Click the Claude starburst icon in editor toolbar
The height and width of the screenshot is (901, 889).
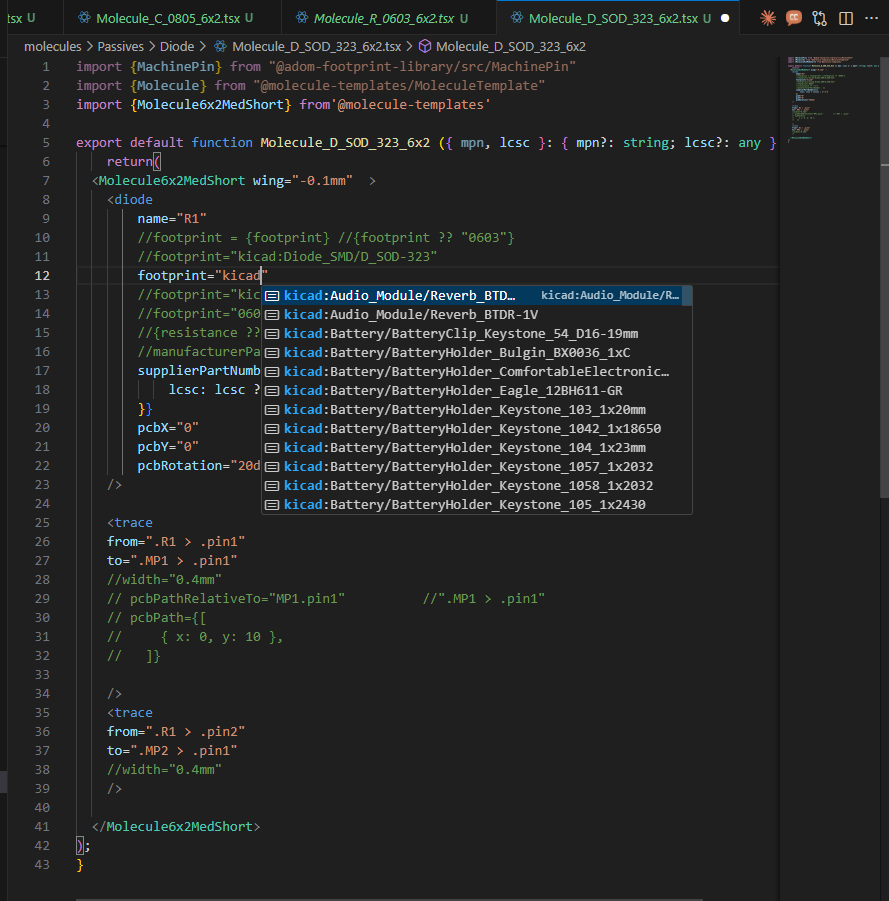coord(768,18)
